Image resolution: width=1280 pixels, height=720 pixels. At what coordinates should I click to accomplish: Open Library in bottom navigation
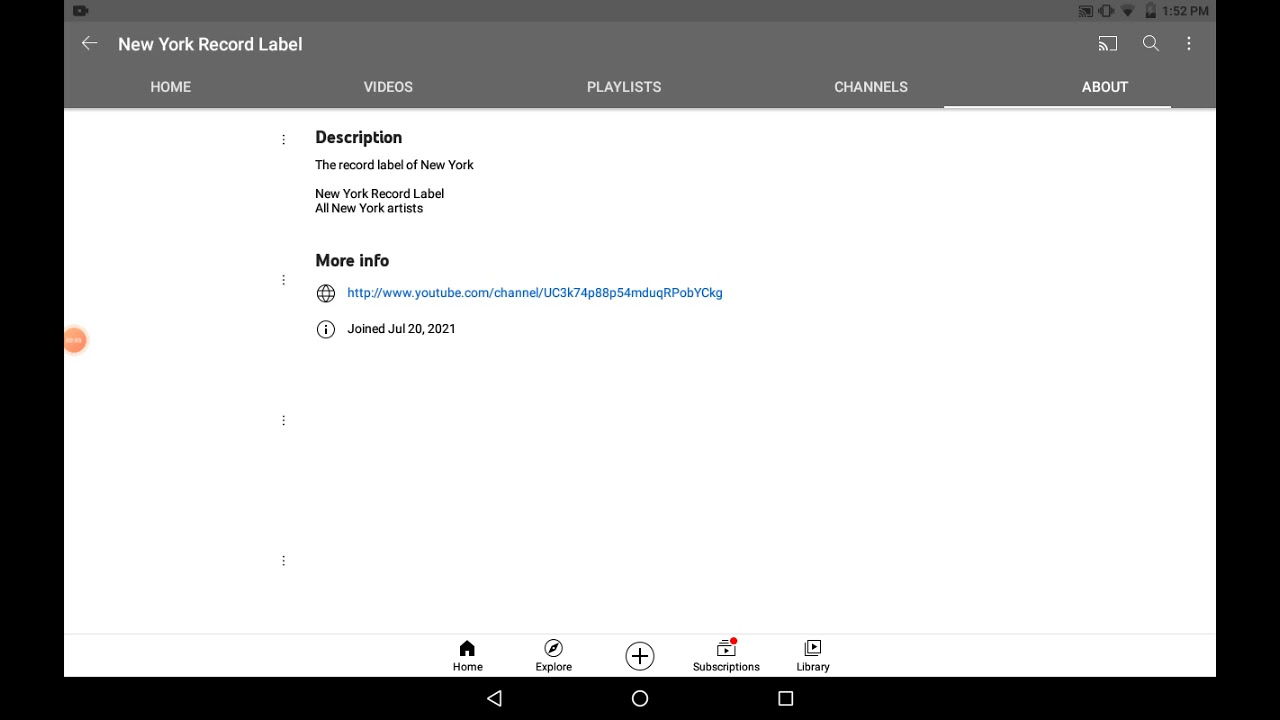[813, 656]
